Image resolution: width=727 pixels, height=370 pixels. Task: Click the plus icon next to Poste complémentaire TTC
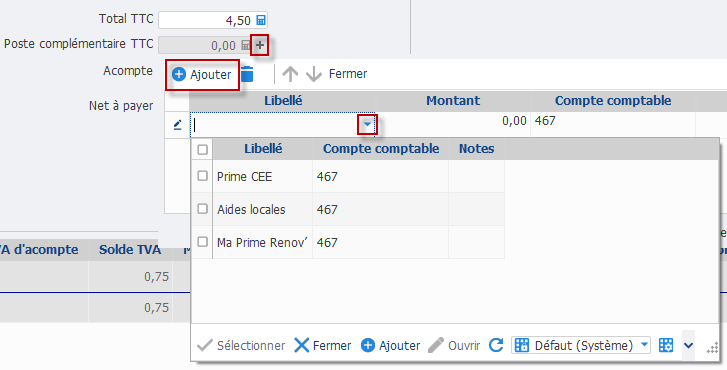coord(260,45)
